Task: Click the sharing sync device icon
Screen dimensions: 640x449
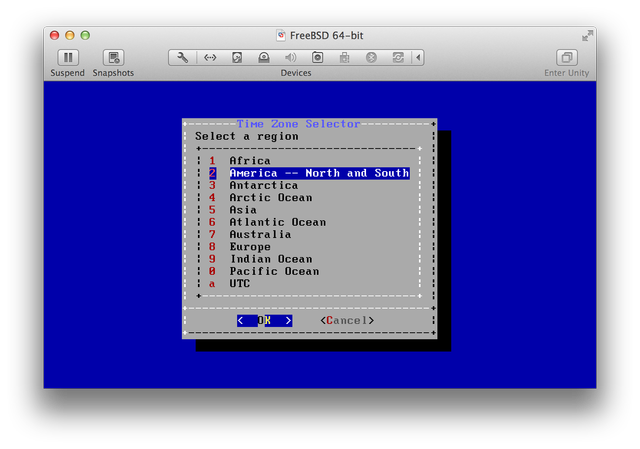Action: 398,58
